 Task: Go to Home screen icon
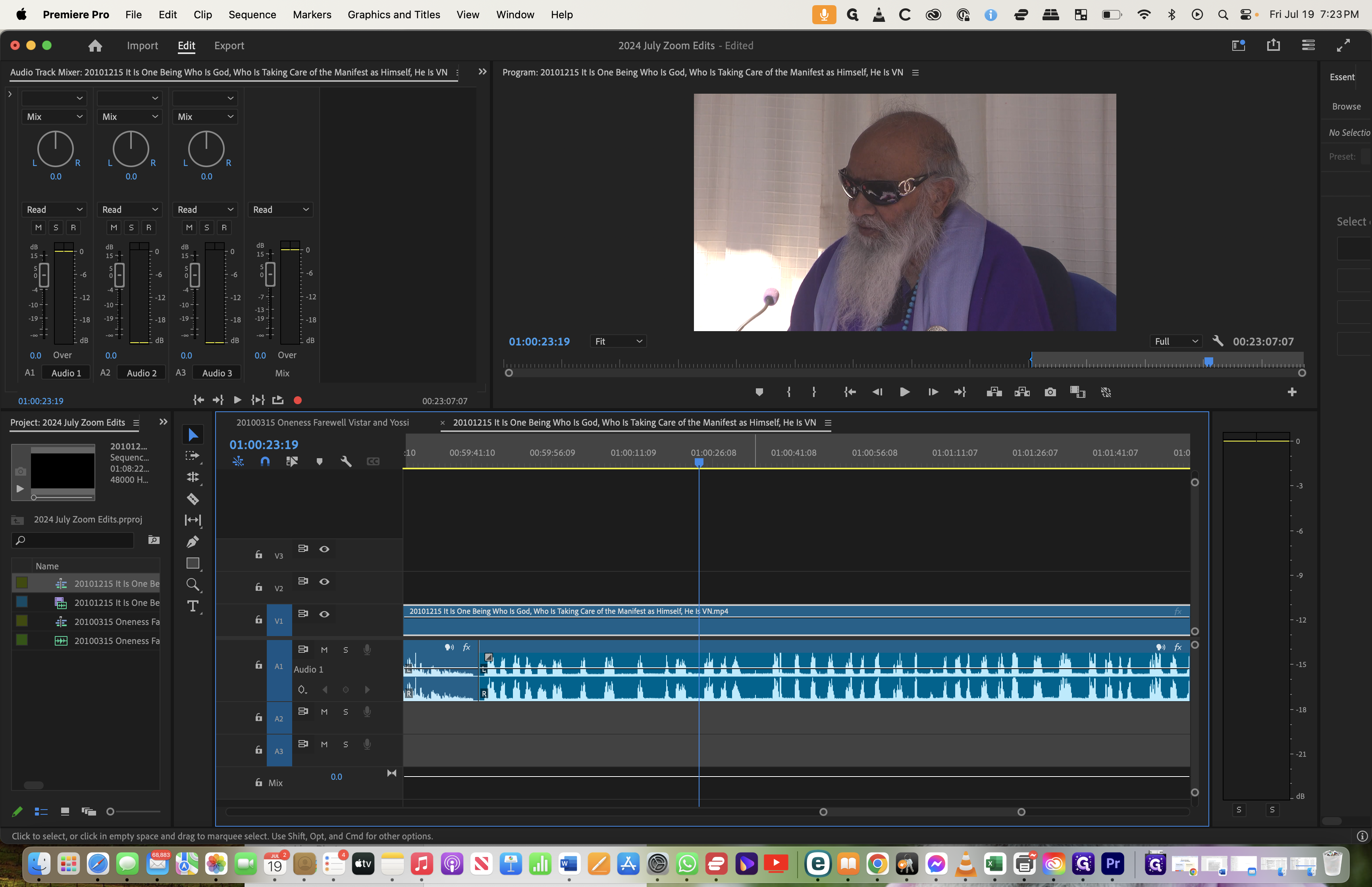[95, 46]
